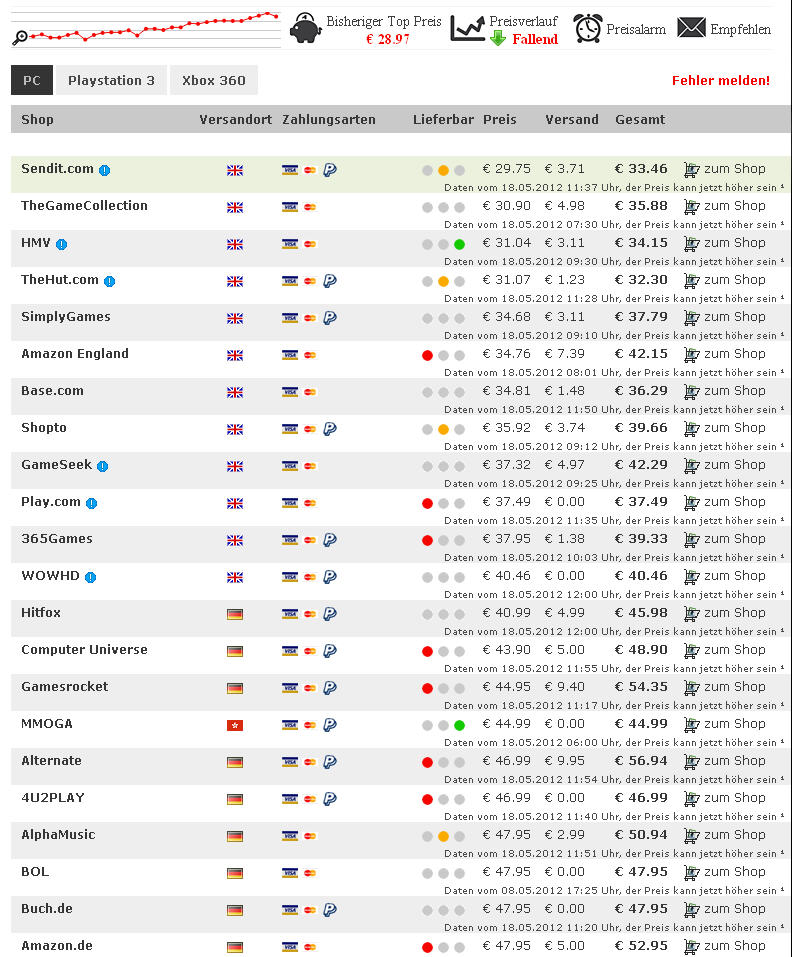
Task: Click the piggy bank top price icon
Action: pos(305,28)
